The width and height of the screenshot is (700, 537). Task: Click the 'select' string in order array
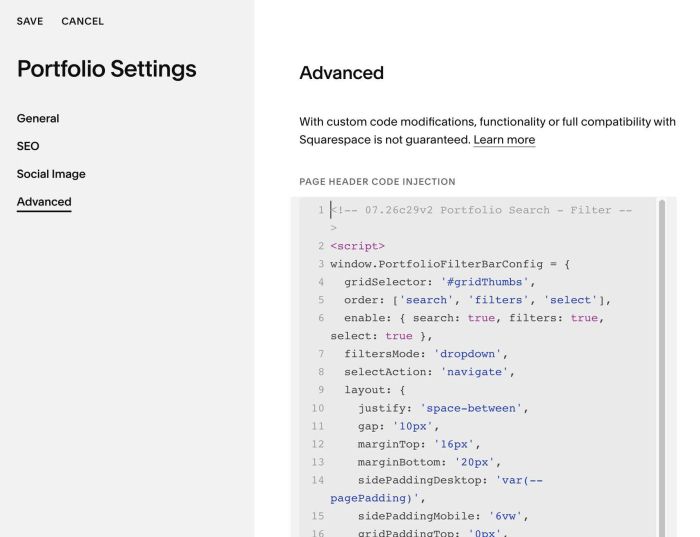coord(570,300)
